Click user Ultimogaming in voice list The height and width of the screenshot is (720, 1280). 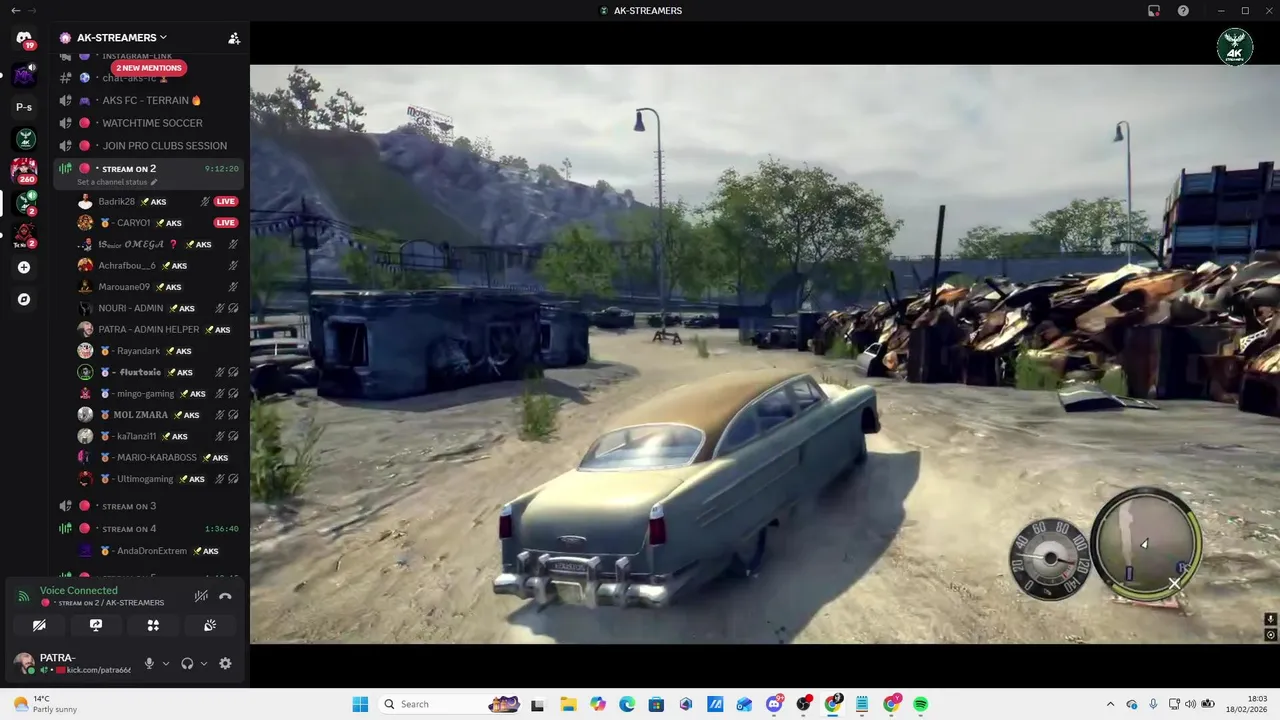coord(160,479)
